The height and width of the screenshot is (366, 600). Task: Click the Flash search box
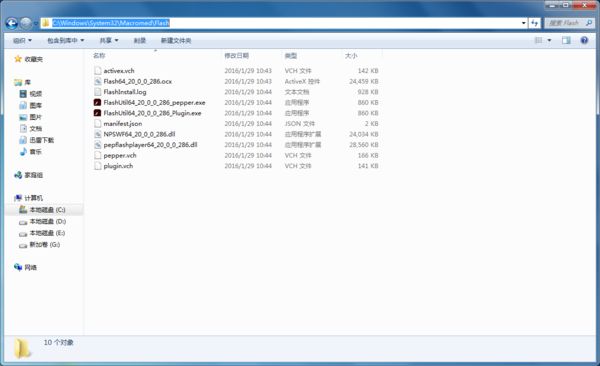pyautogui.click(x=569, y=23)
